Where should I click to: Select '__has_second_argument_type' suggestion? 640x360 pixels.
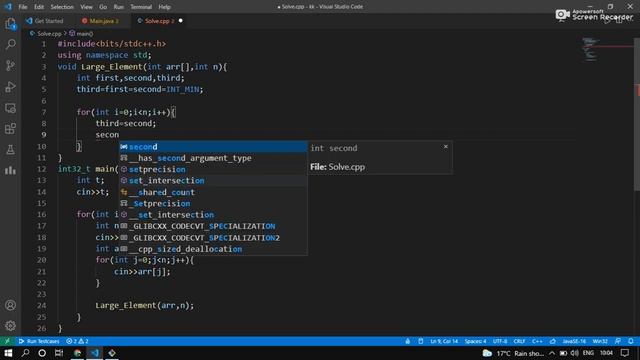(213, 158)
